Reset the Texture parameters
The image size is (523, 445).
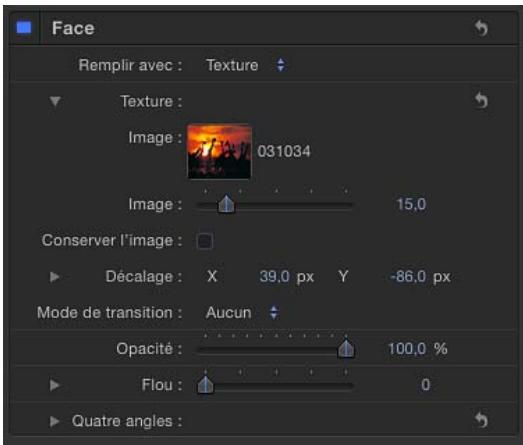point(481,100)
